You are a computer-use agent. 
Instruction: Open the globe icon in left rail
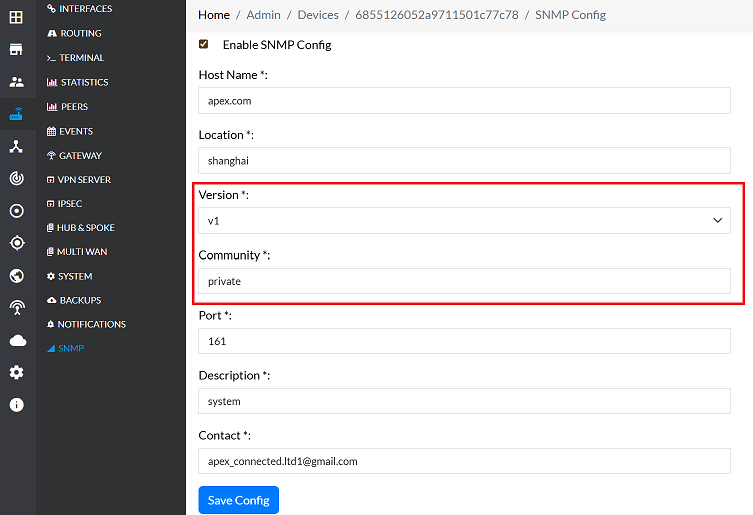tap(16, 276)
